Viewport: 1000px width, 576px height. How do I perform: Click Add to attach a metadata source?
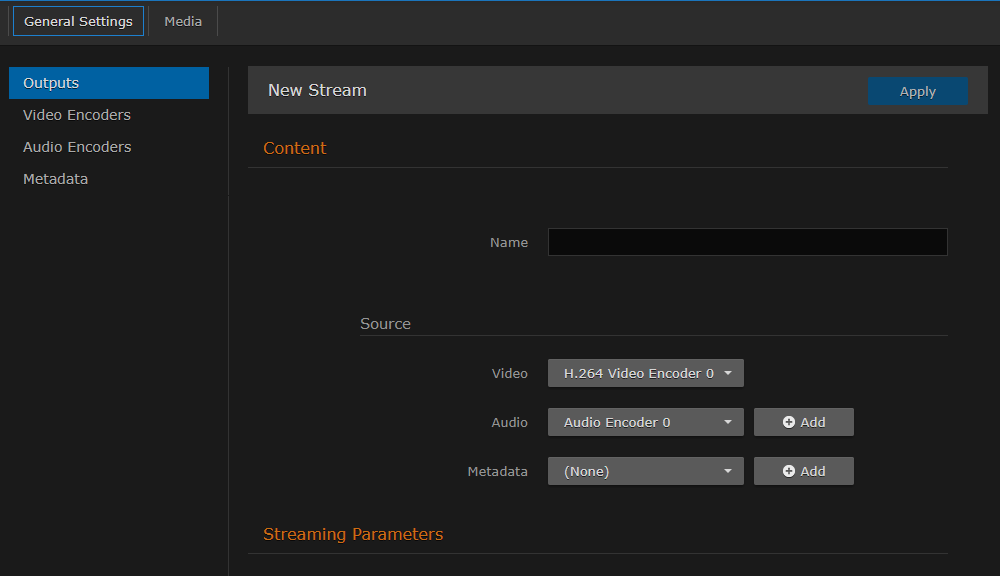pos(803,470)
